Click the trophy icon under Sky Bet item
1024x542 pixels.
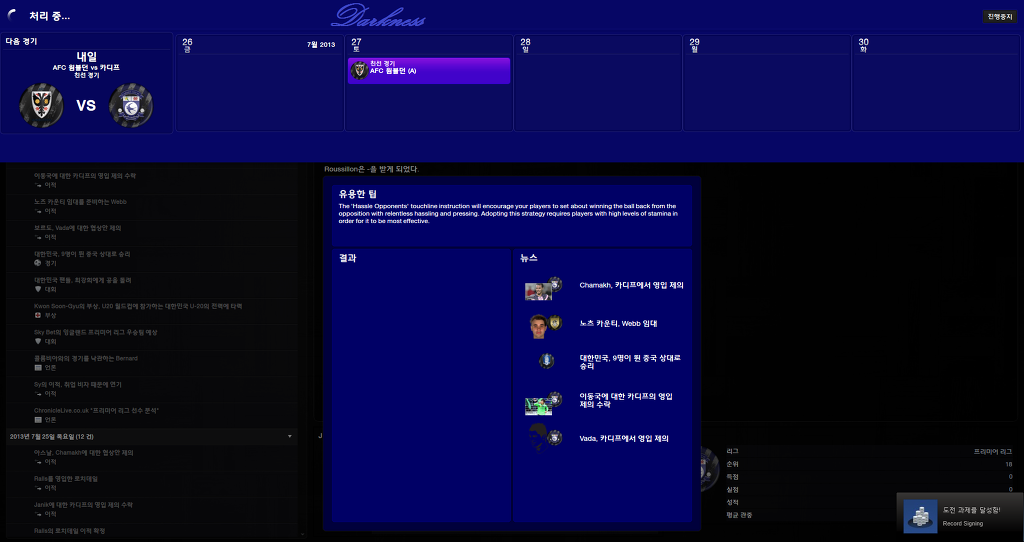coord(38,342)
